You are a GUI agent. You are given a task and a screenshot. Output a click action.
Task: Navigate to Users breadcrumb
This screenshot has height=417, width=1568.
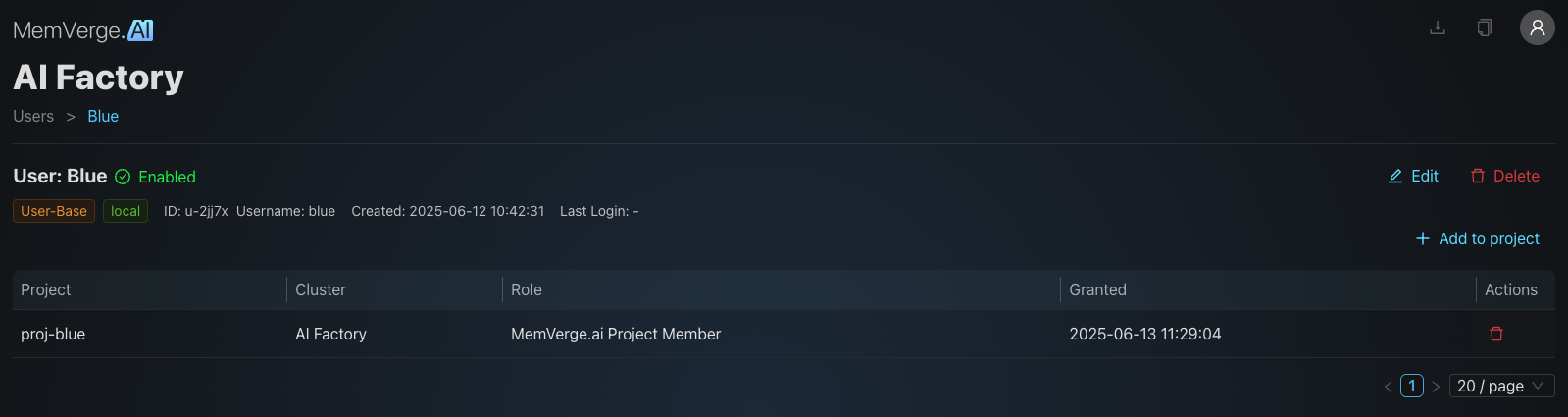pyautogui.click(x=33, y=116)
